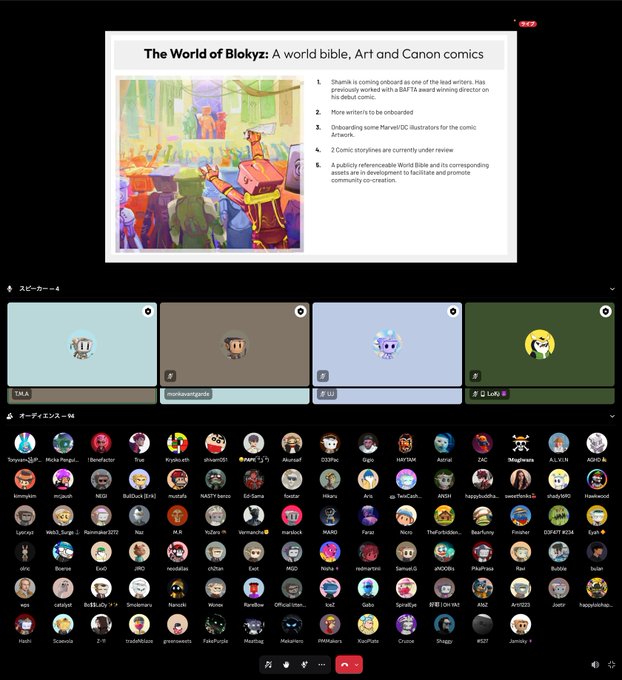Open Hawkwood audience avatar
Viewport: 622px width, 680px height.
[x=597, y=480]
